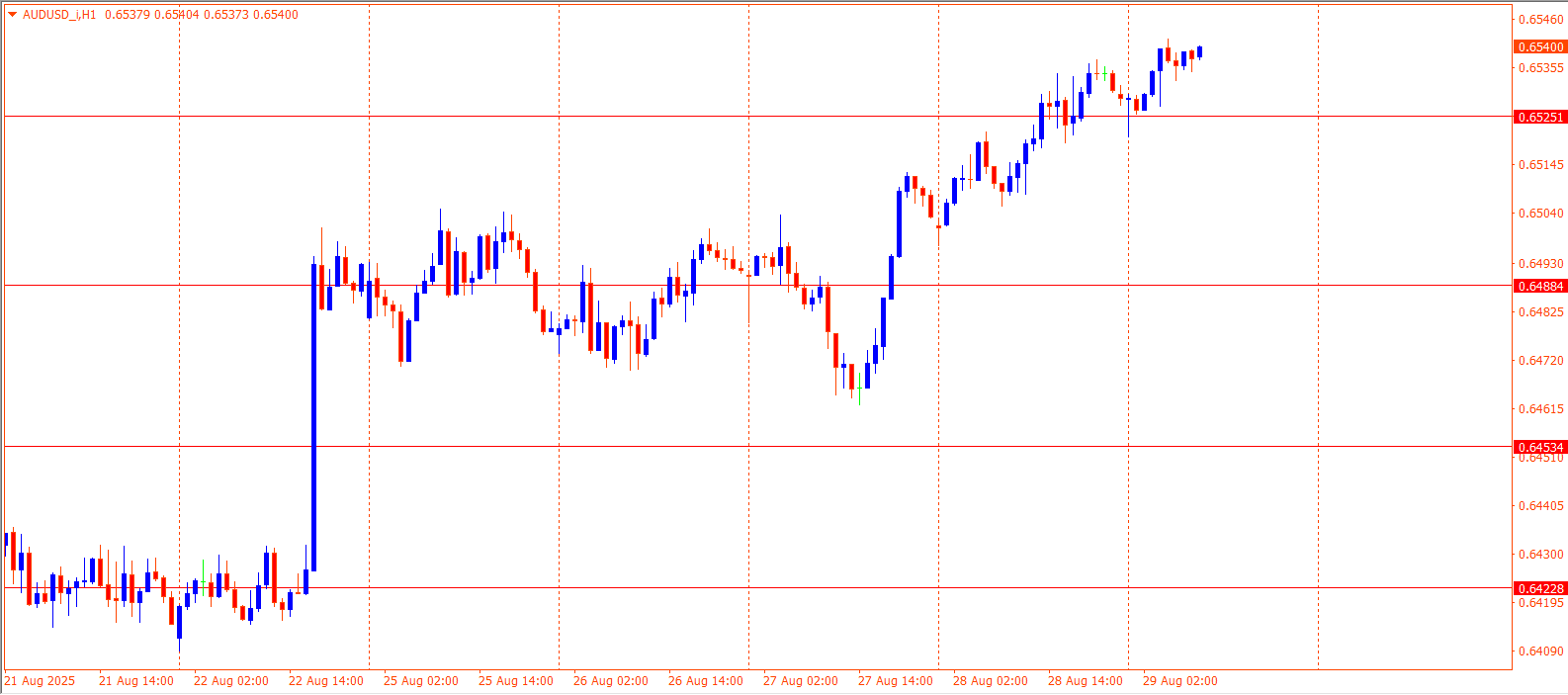This screenshot has width=1568, height=695.
Task: Click the red level label 0.64884
Action: point(1540,286)
